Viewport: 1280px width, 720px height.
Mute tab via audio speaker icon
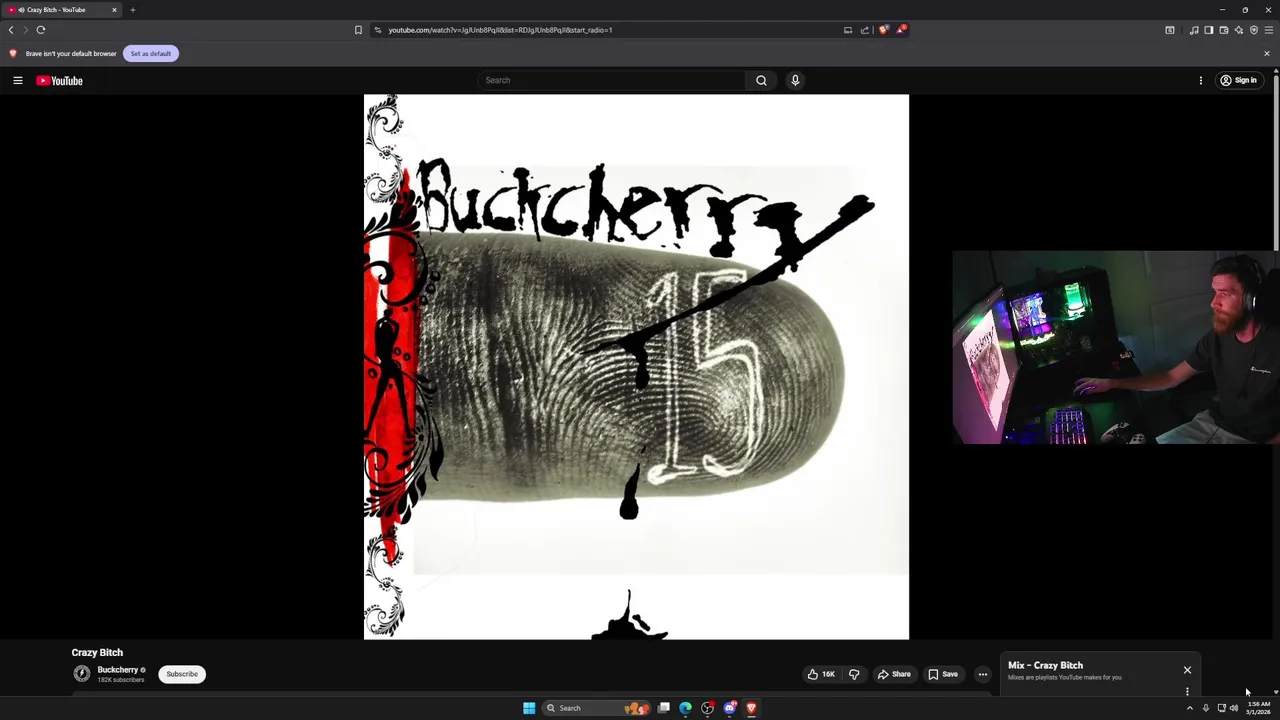[22, 10]
